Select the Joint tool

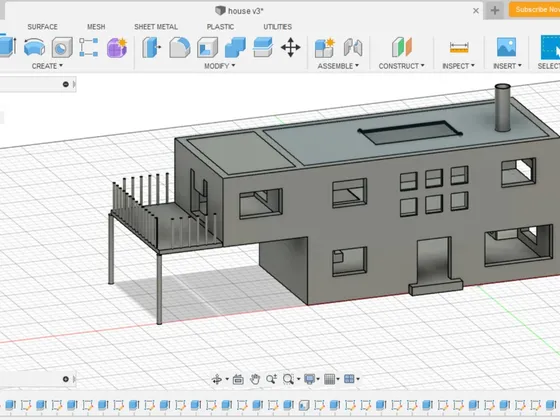(x=353, y=48)
